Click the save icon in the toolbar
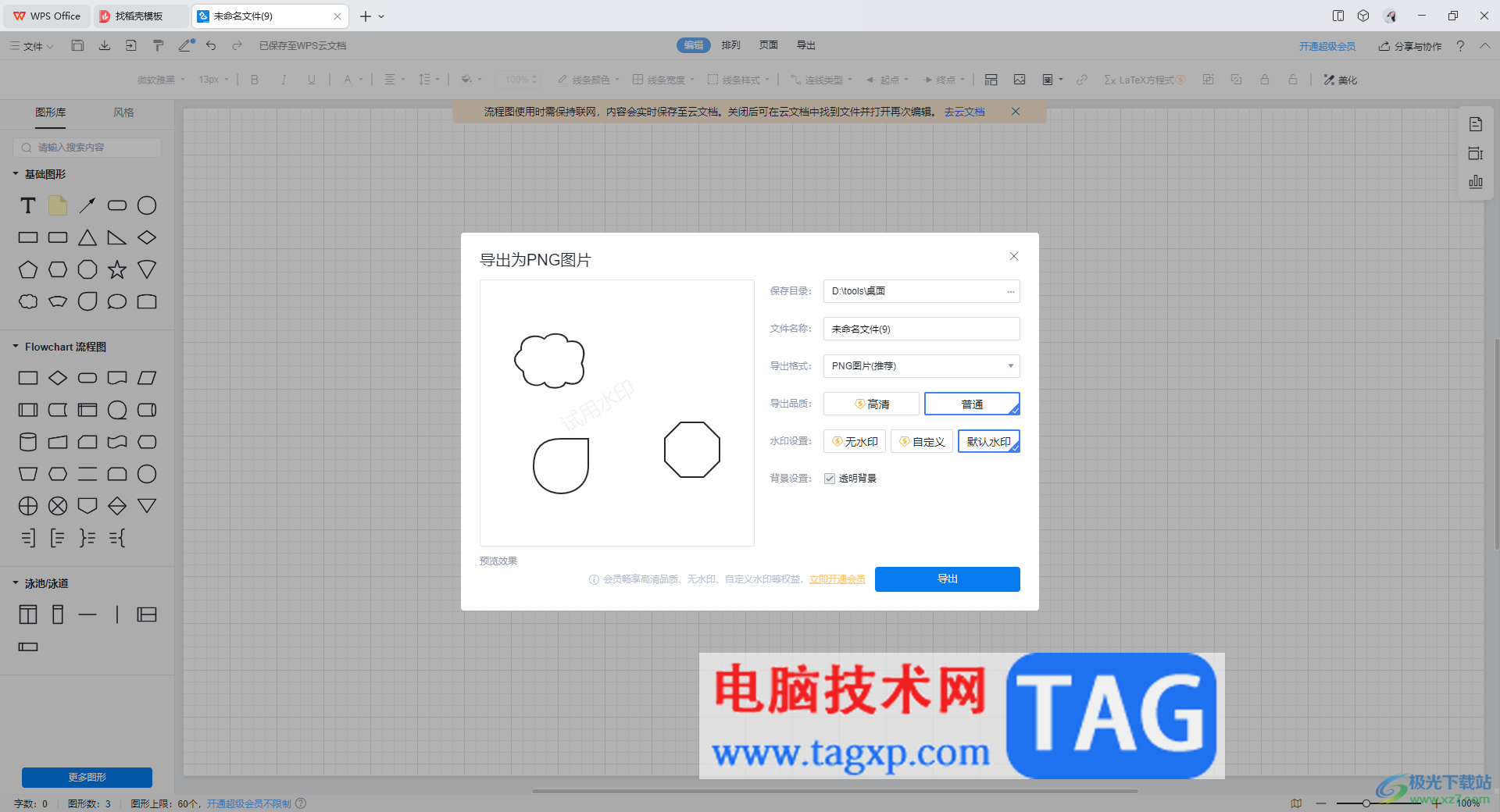Screen dimensions: 1500x812 (77, 45)
